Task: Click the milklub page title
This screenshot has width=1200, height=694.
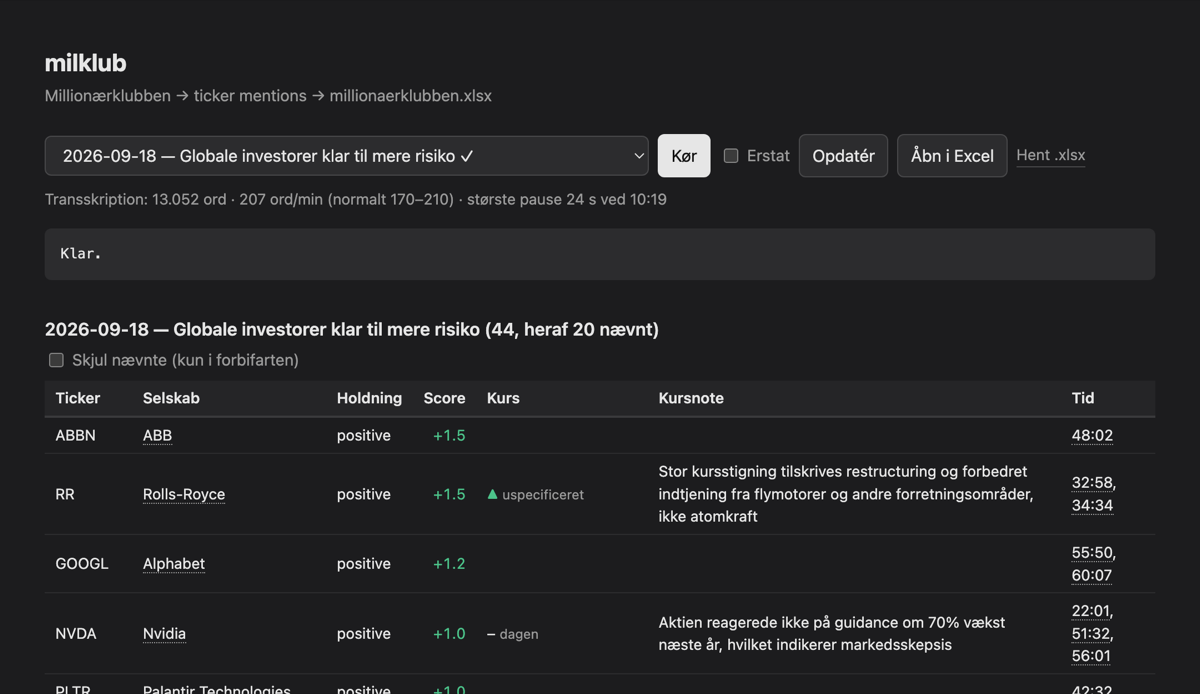Action: [85, 63]
